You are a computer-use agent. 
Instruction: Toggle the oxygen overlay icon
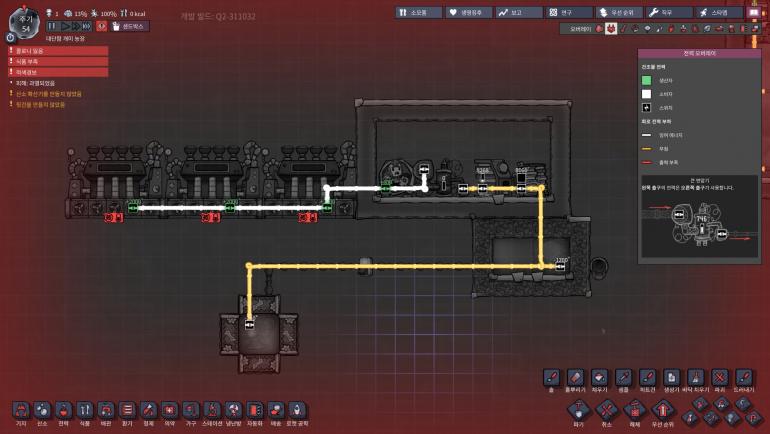click(x=599, y=29)
